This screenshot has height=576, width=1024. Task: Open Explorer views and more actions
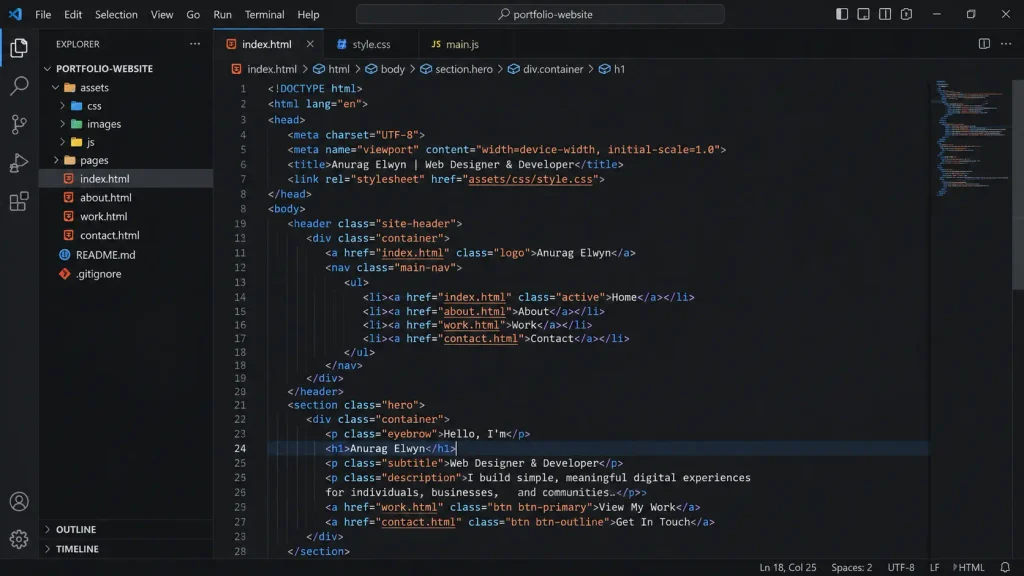(x=195, y=44)
